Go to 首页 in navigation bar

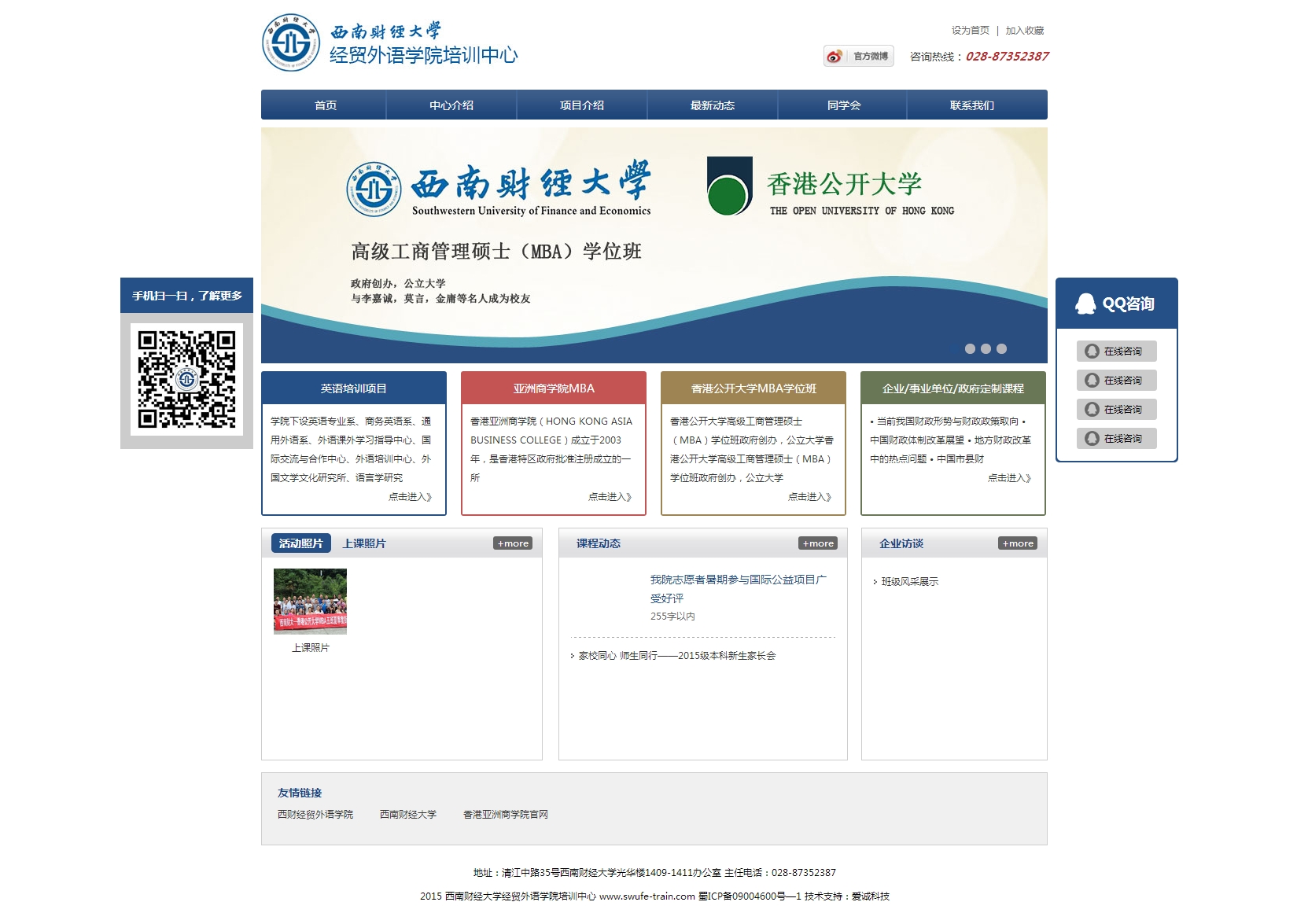click(326, 105)
